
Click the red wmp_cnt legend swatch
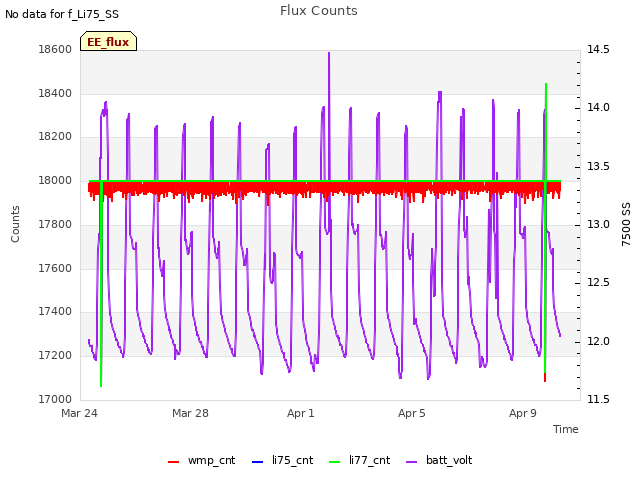(x=173, y=462)
